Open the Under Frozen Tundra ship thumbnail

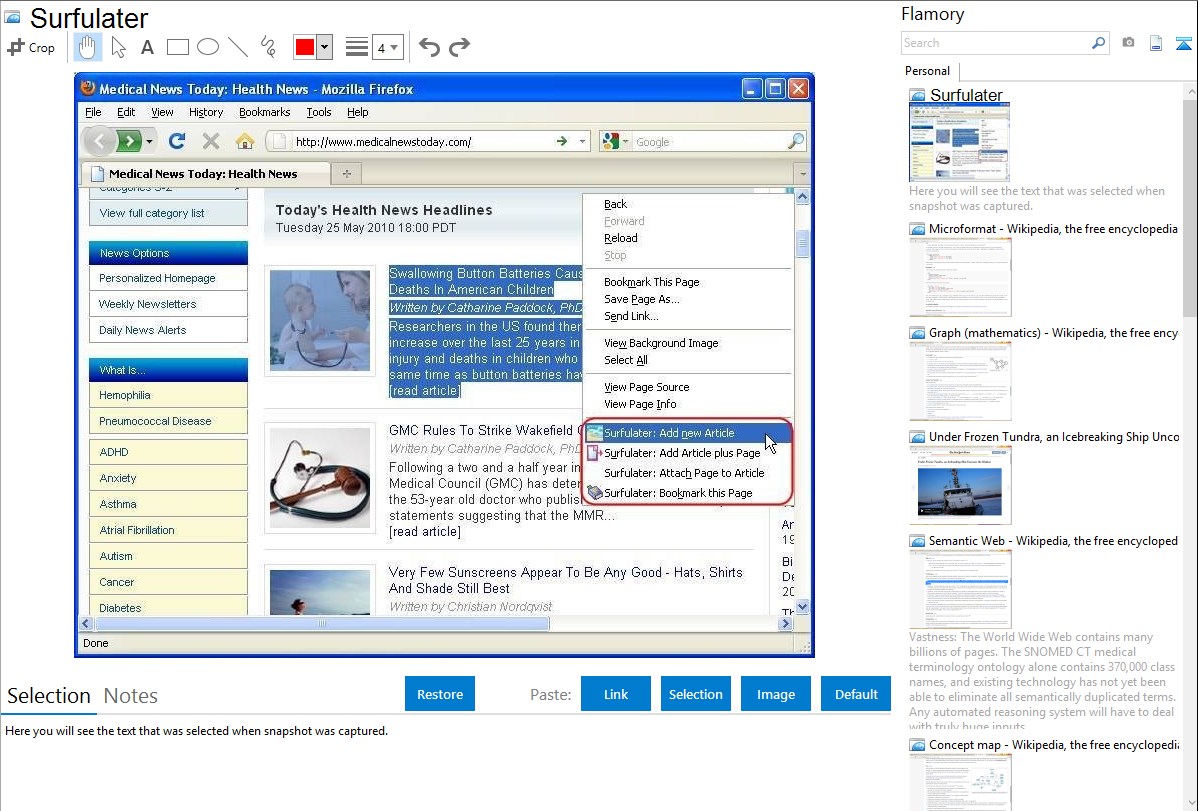click(x=960, y=485)
